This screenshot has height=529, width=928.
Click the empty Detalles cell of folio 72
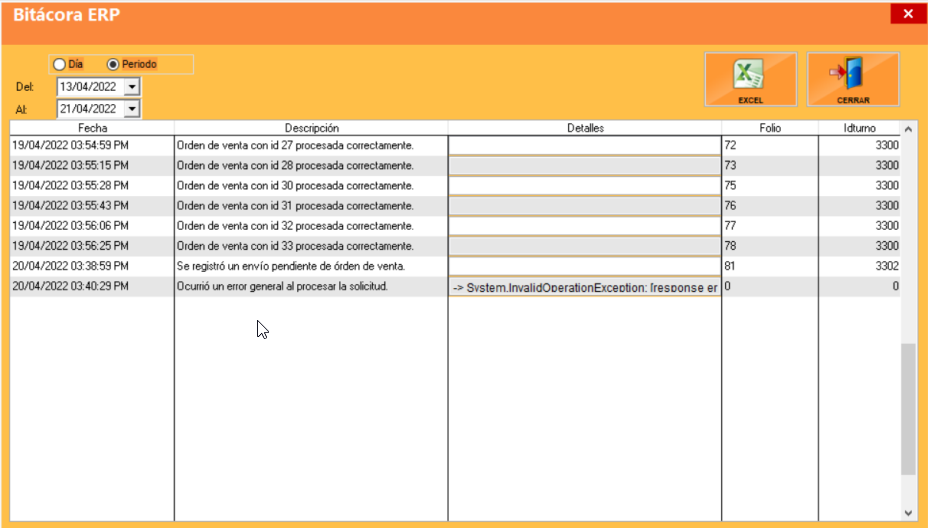[585, 146]
